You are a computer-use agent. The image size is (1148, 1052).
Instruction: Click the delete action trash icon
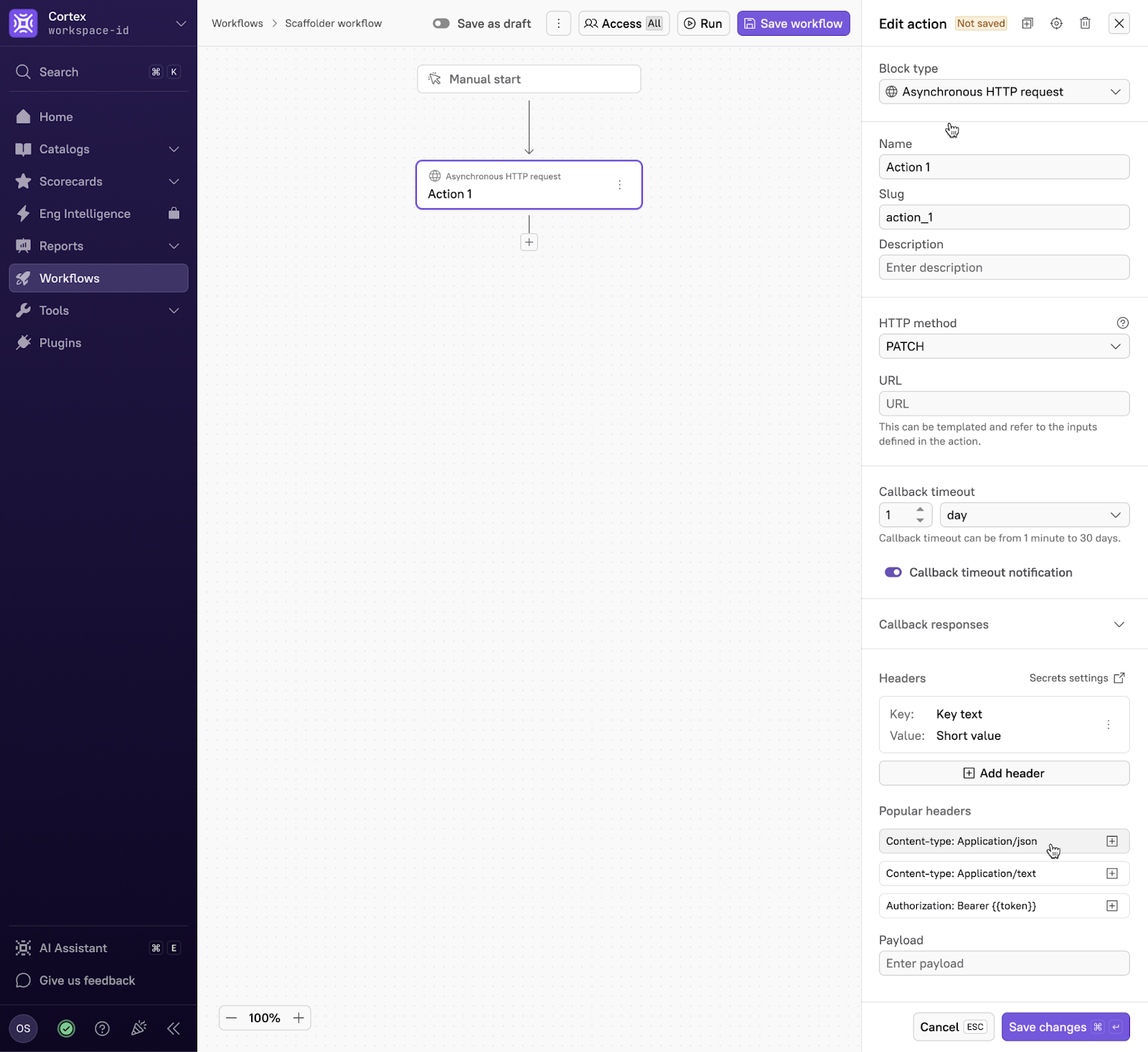[1085, 24]
